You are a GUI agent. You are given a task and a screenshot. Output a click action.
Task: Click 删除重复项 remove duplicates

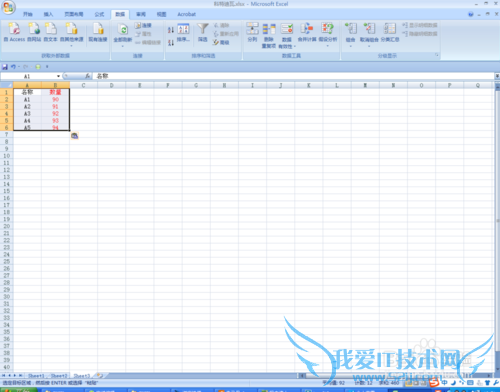pyautogui.click(x=269, y=36)
